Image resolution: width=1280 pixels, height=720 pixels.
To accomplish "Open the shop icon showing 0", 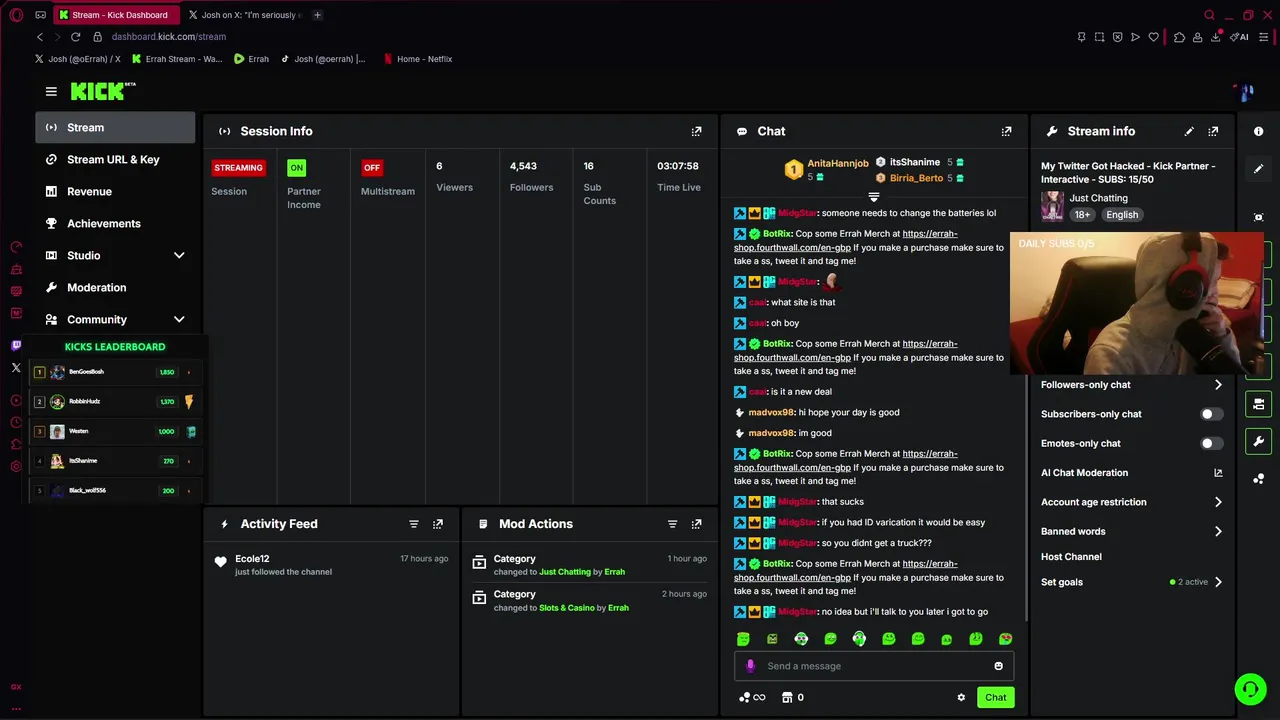I will 793,698.
